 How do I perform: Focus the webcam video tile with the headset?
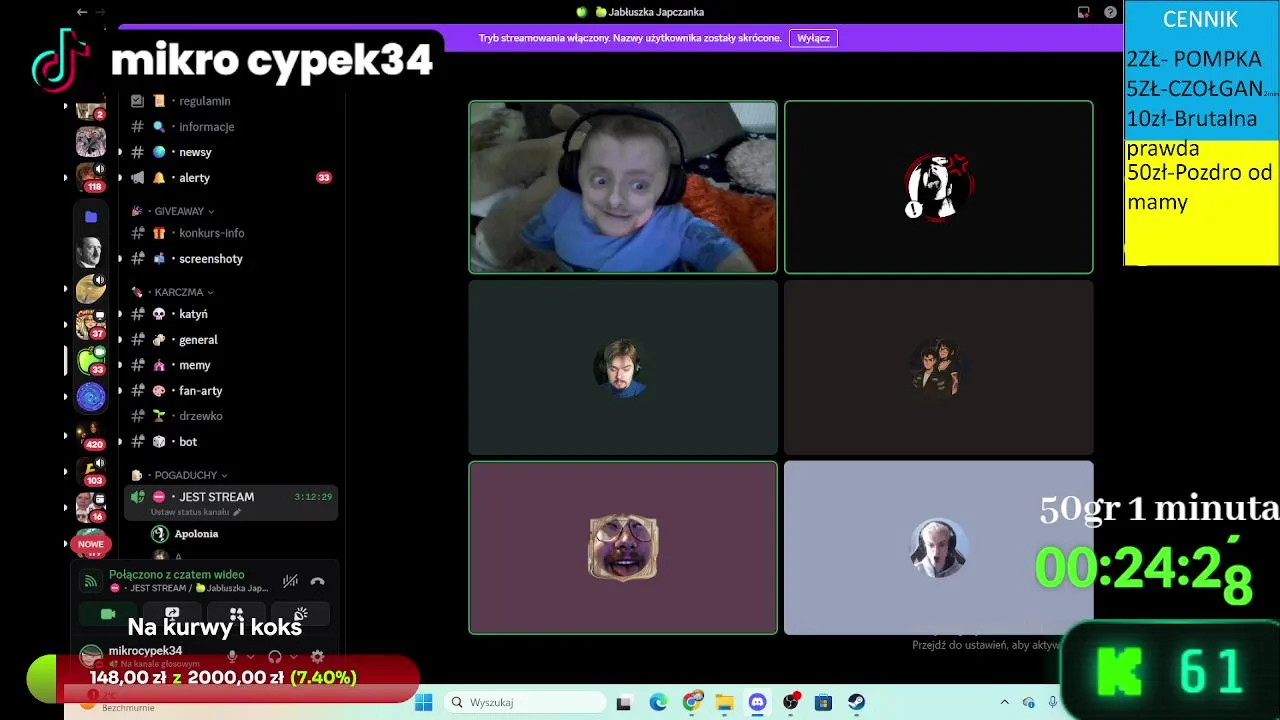(x=623, y=187)
